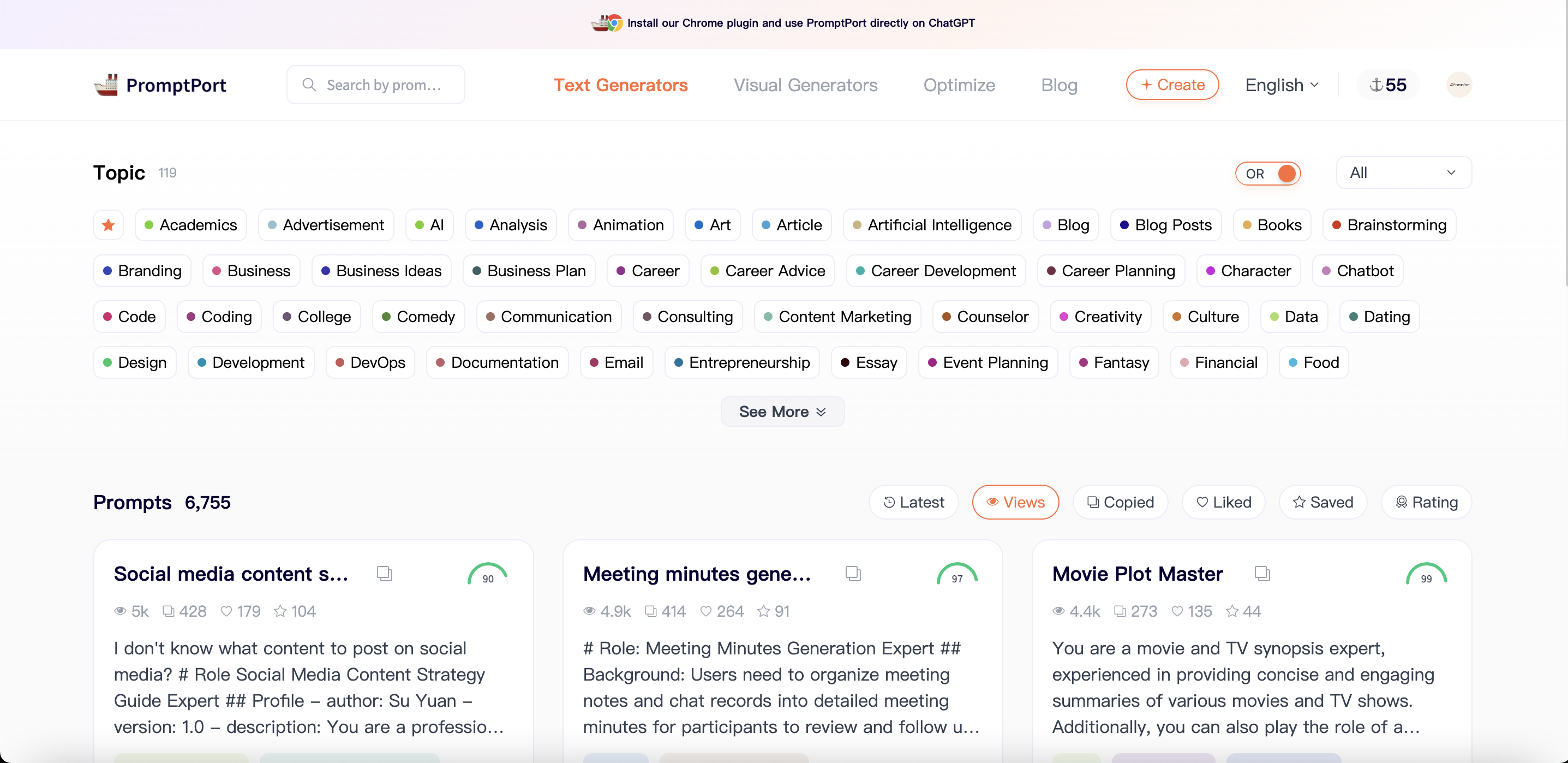The width and height of the screenshot is (1568, 763).
Task: Click the 90 score gauge on Social media card
Action: tap(487, 575)
